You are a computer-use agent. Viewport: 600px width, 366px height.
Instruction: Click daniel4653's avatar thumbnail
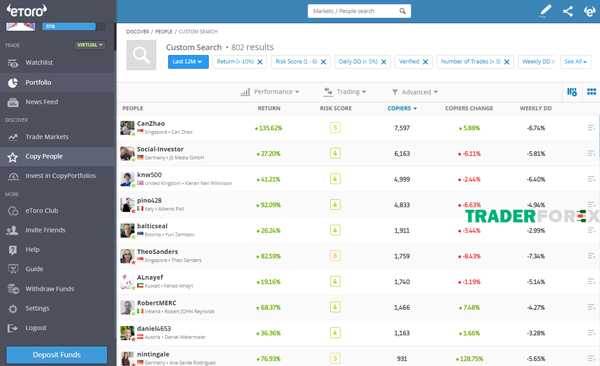coord(127,333)
